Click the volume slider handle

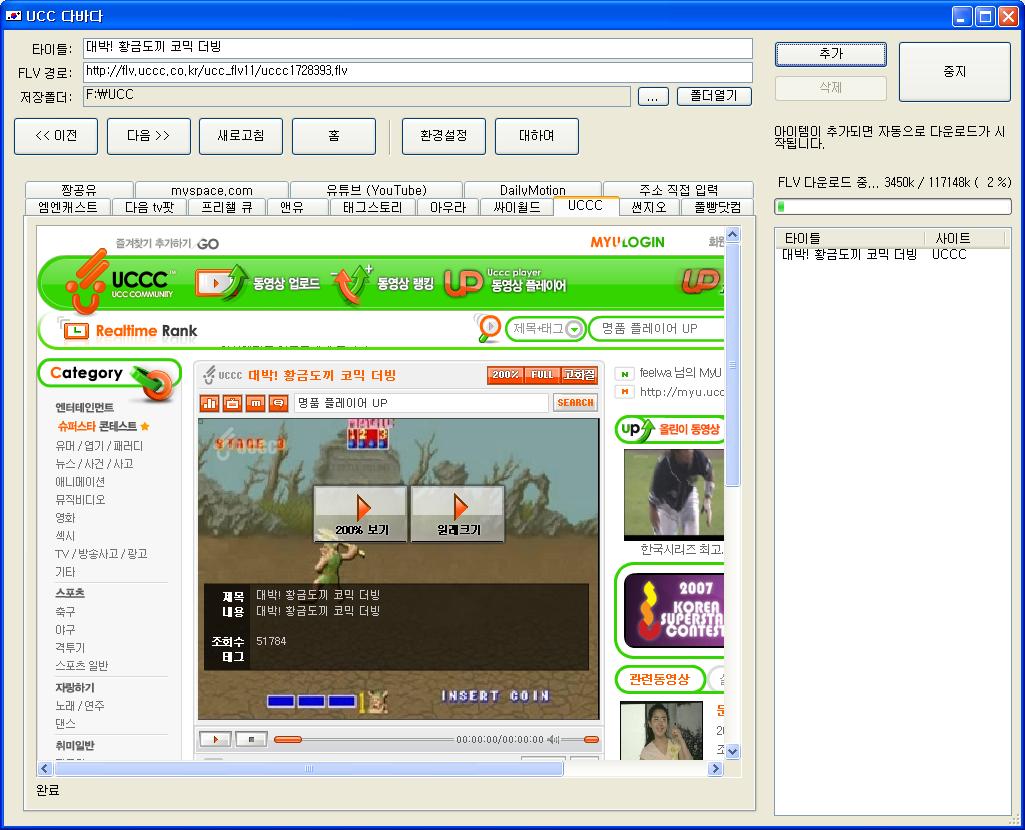[x=591, y=739]
